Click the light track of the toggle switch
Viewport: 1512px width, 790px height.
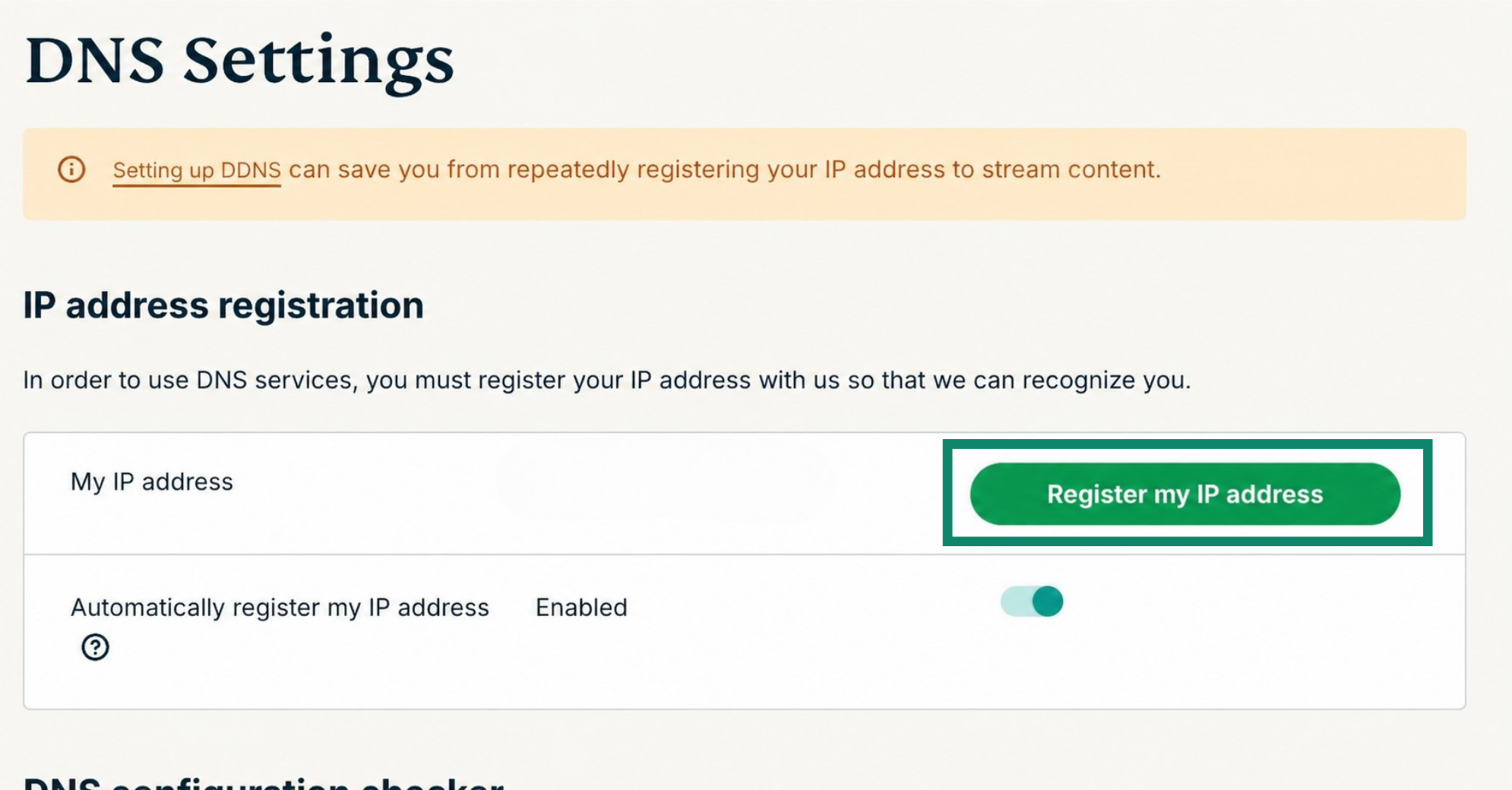1016,602
